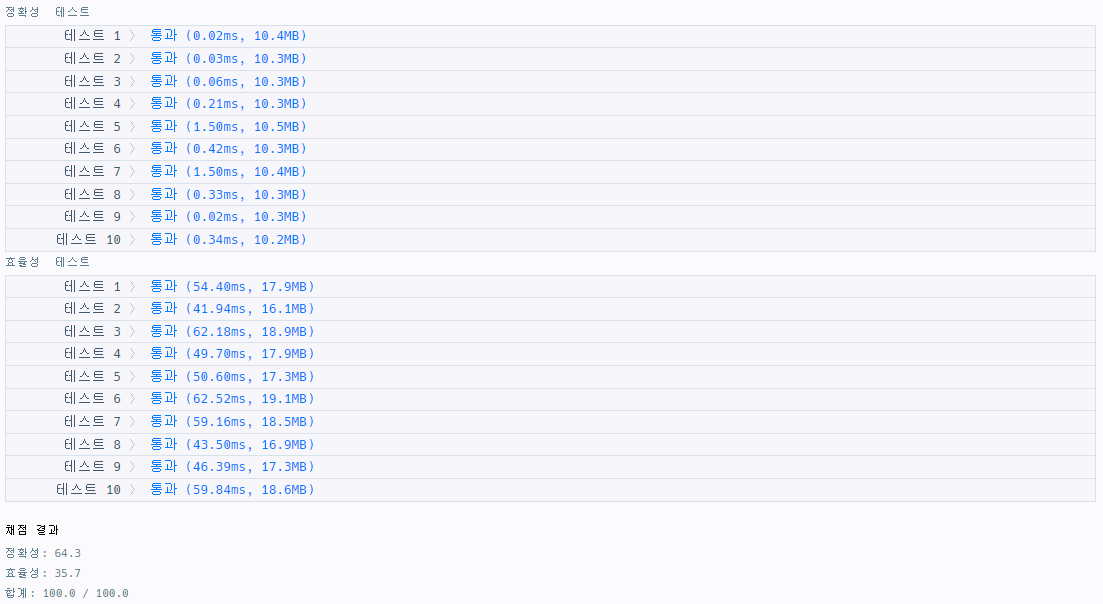Select the 채점 결과 heading
Screen dimensions: 1103x604
32,530
